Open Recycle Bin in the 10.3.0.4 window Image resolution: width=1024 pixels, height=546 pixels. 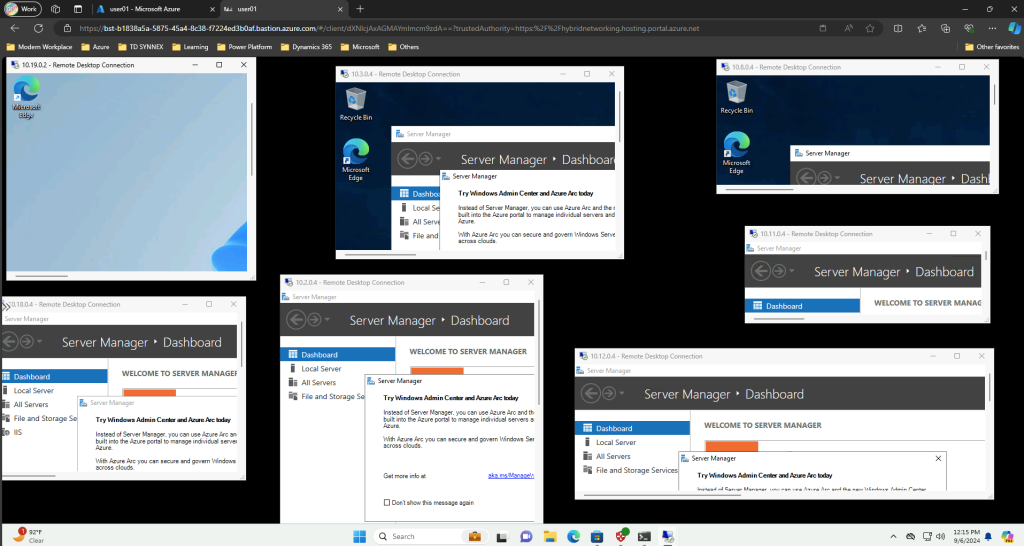pyautogui.click(x=355, y=104)
